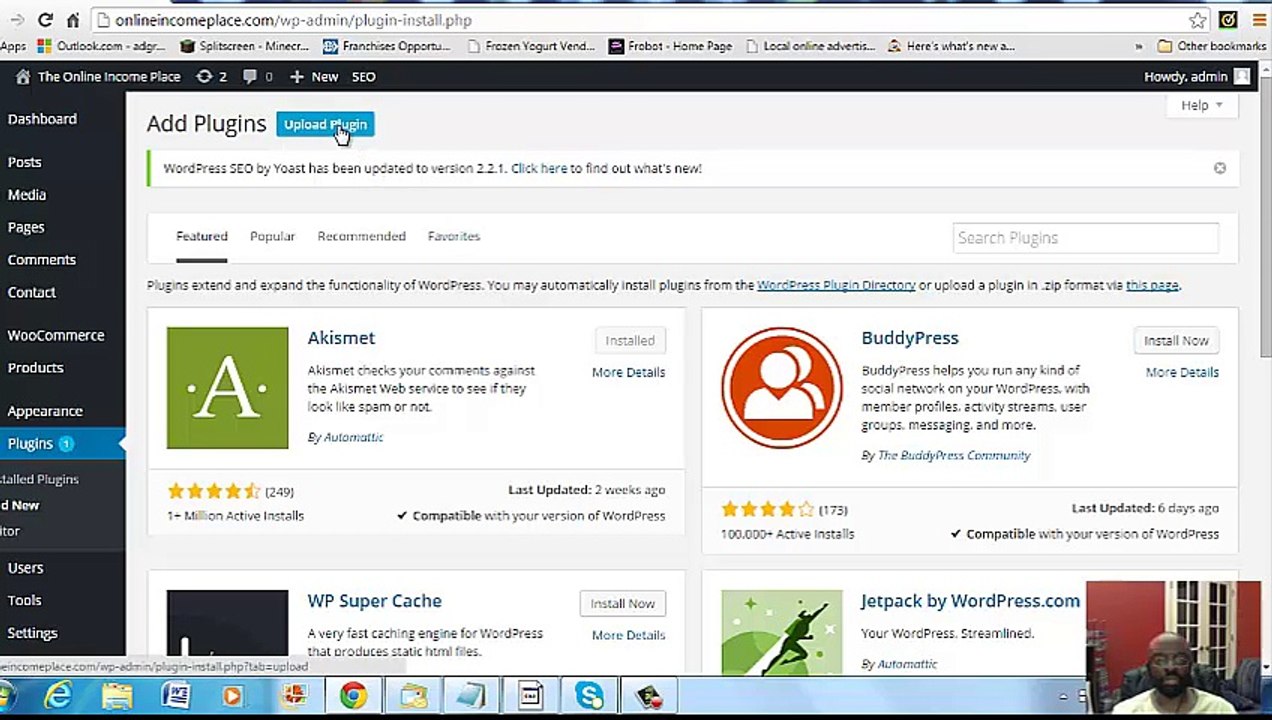Open Chrome menu hamburger icon
Image resolution: width=1272 pixels, height=720 pixels.
click(x=1259, y=20)
